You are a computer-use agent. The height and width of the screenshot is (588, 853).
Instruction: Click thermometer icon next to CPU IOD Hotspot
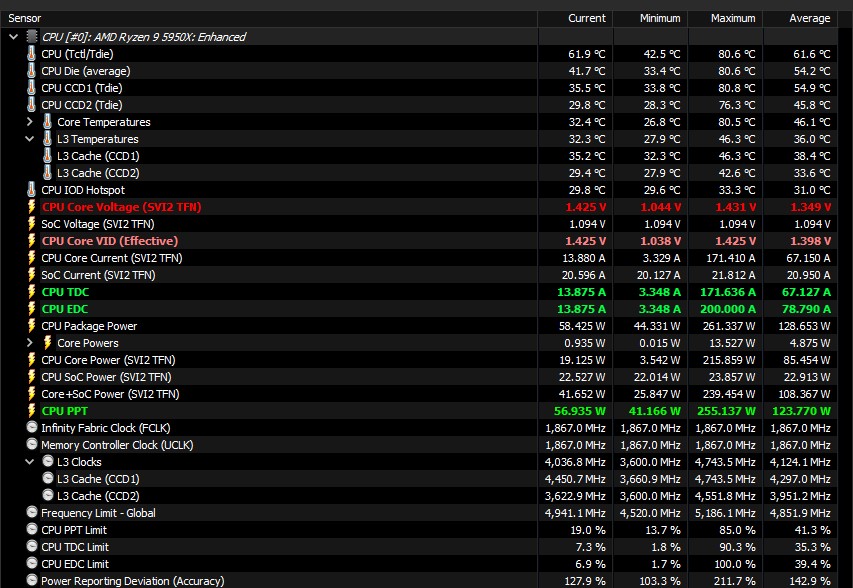tap(32, 190)
